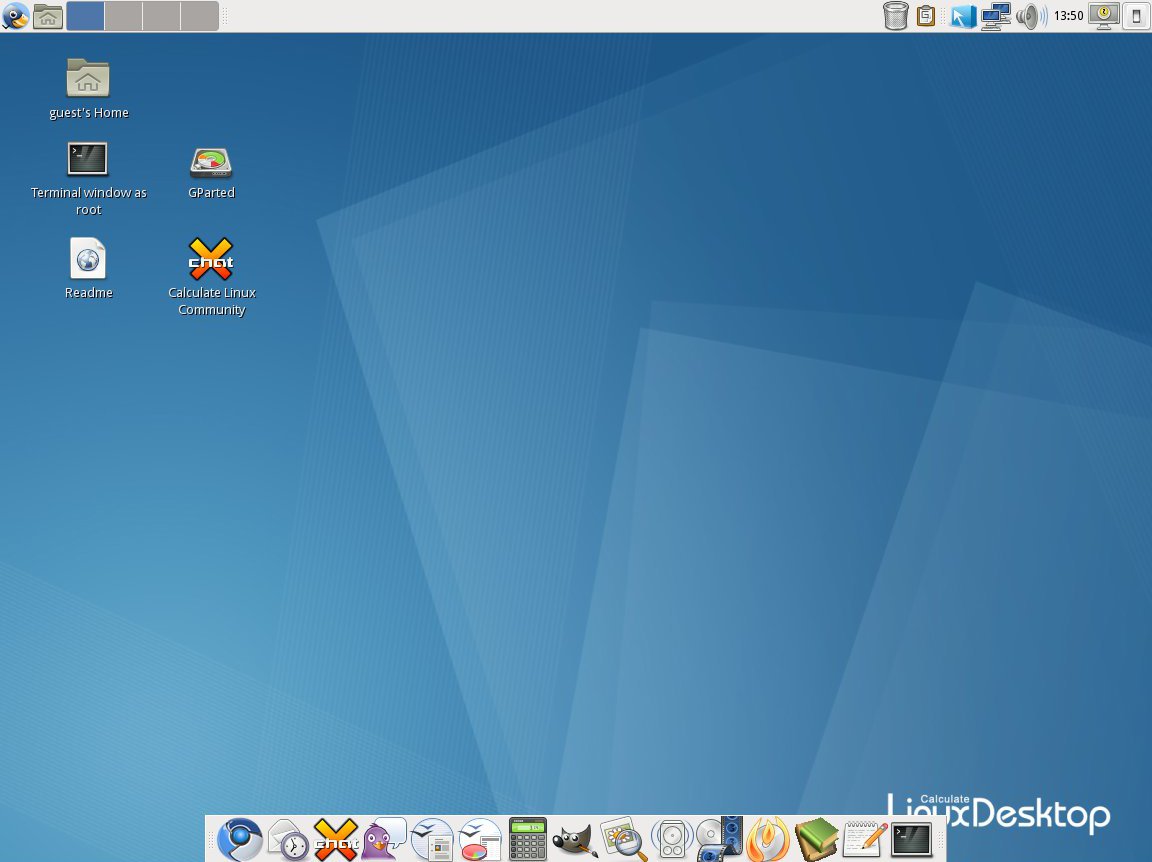1152x862 pixels.
Task: Open the volume control speaker
Action: pos(1029,16)
